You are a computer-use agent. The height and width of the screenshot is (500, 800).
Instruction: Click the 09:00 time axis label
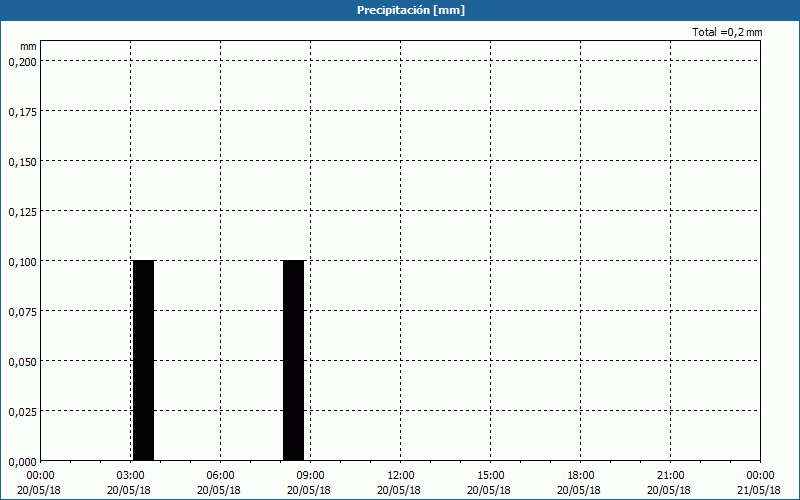(x=310, y=476)
